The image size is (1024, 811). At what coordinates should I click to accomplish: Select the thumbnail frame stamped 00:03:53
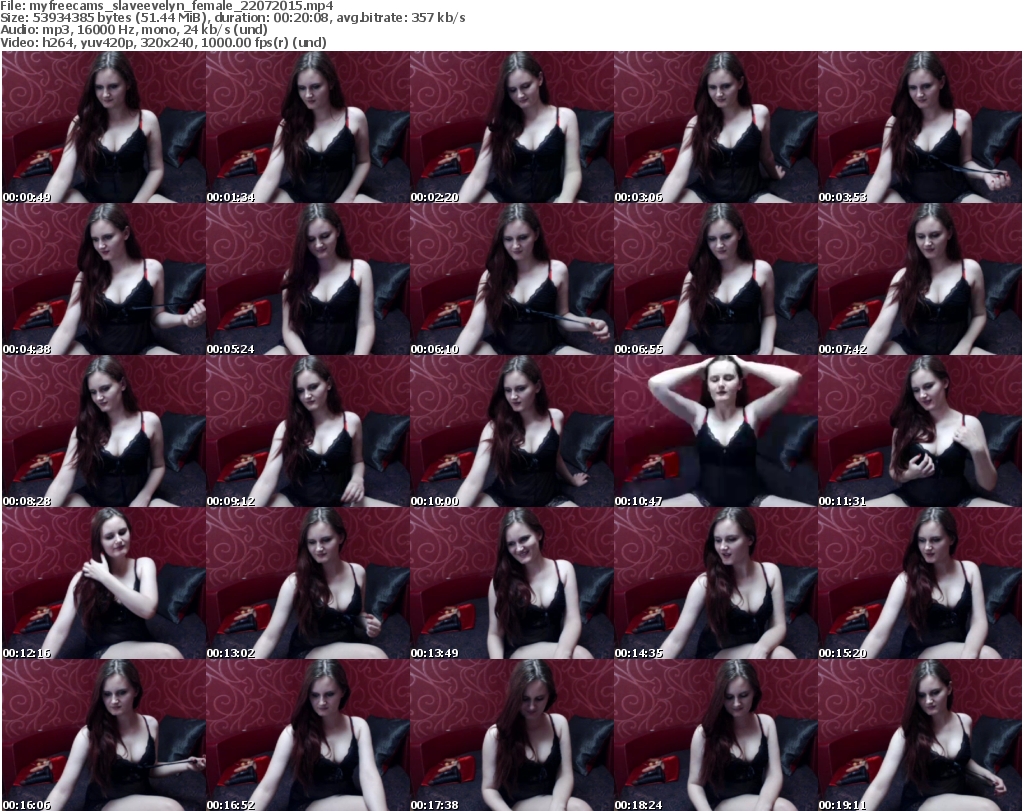920,127
